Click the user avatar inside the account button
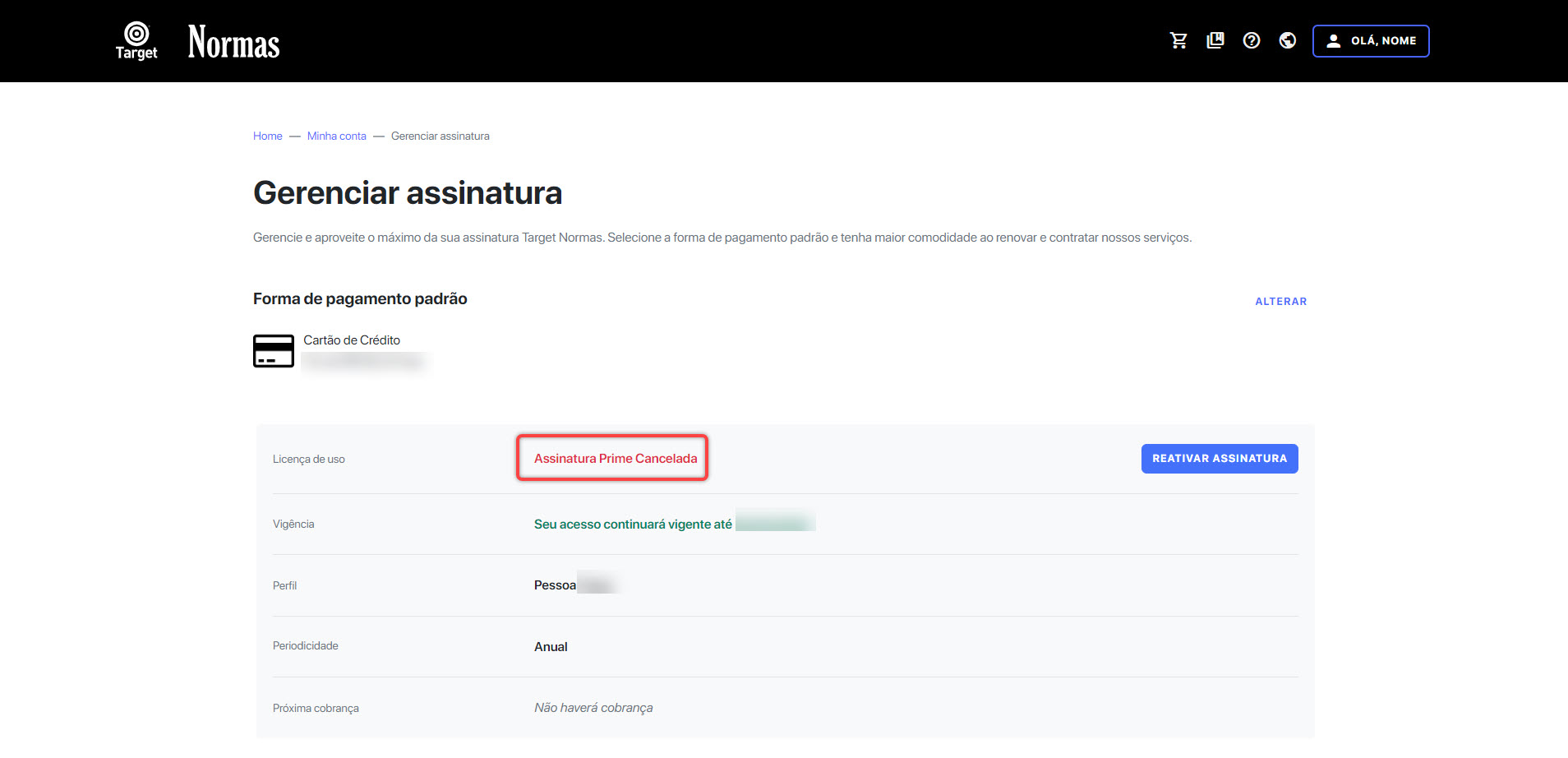Viewport: 1568px width, 758px height. (x=1333, y=40)
